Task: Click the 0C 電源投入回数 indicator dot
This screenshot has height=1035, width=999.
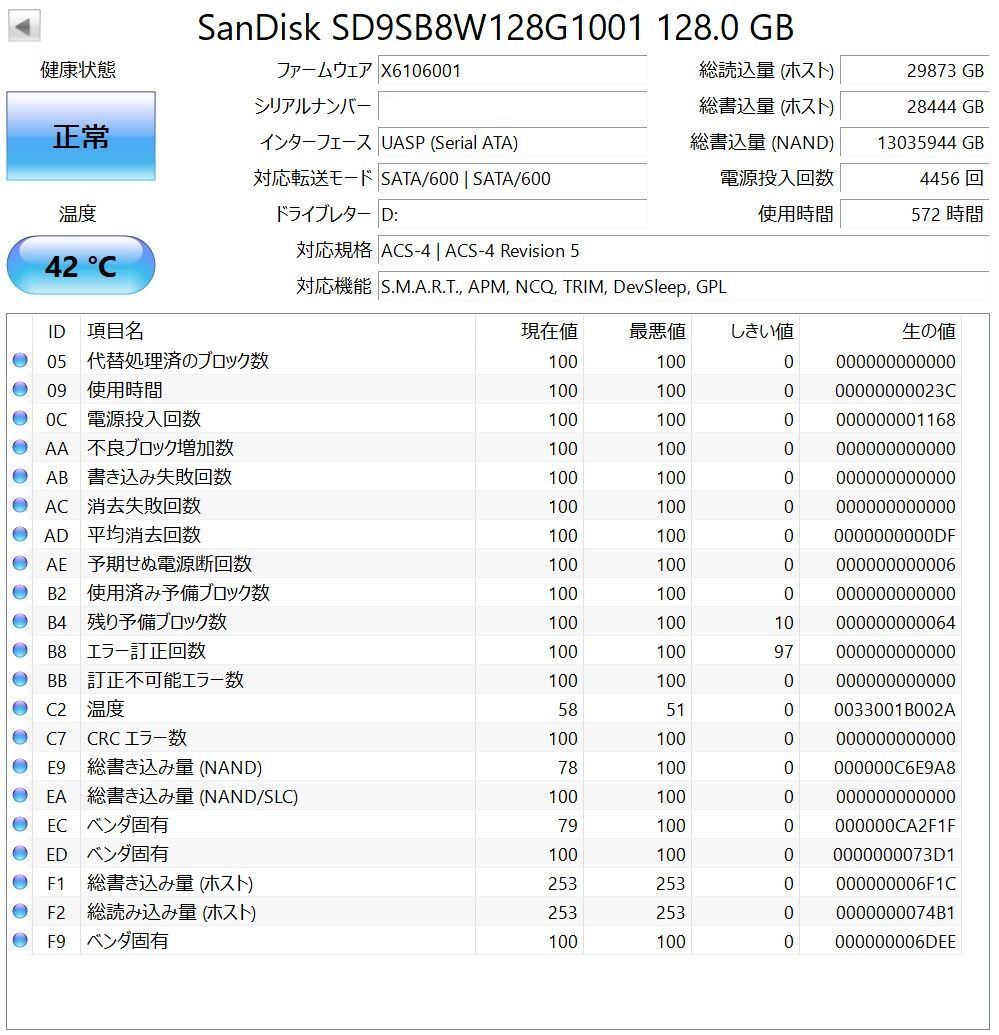Action: (20, 419)
